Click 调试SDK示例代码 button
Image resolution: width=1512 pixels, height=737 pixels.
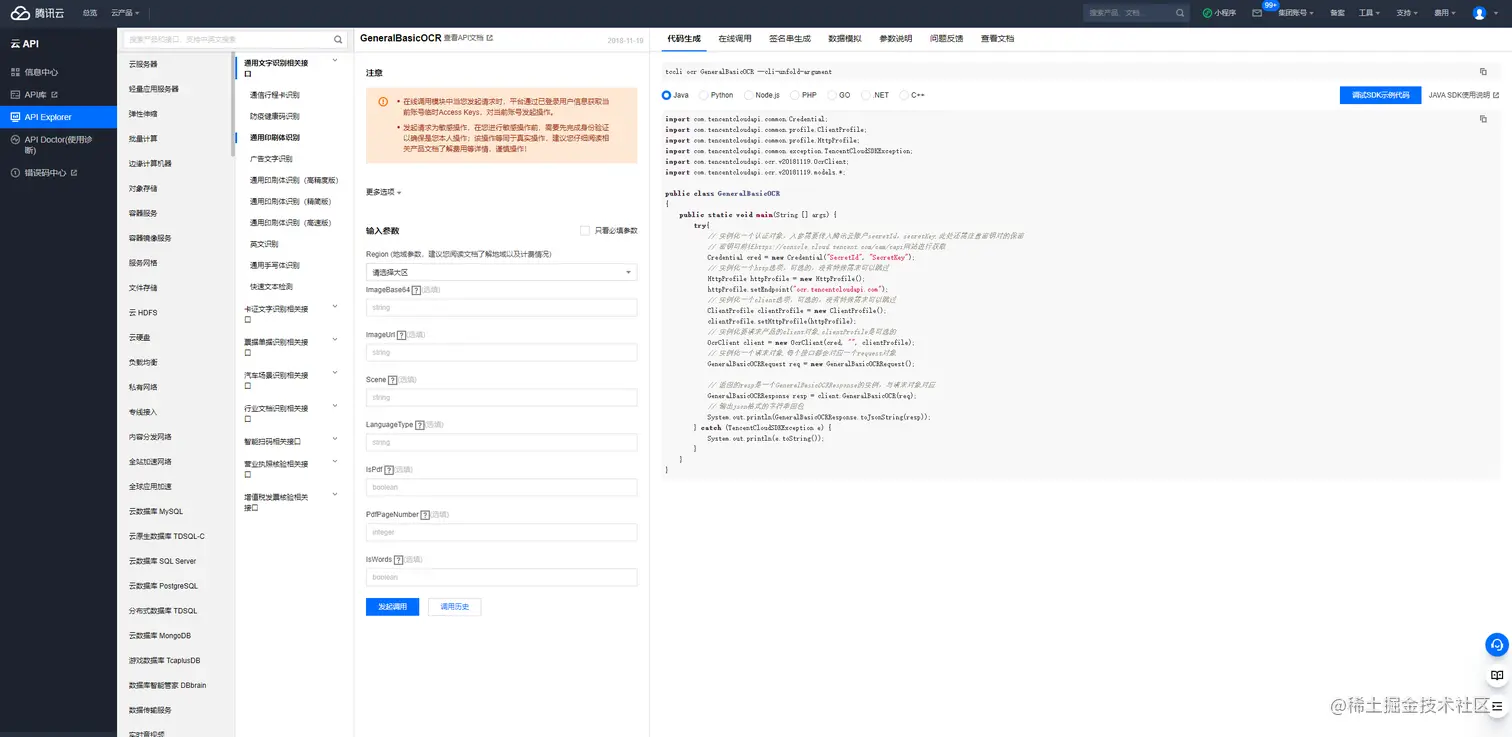[1380, 95]
